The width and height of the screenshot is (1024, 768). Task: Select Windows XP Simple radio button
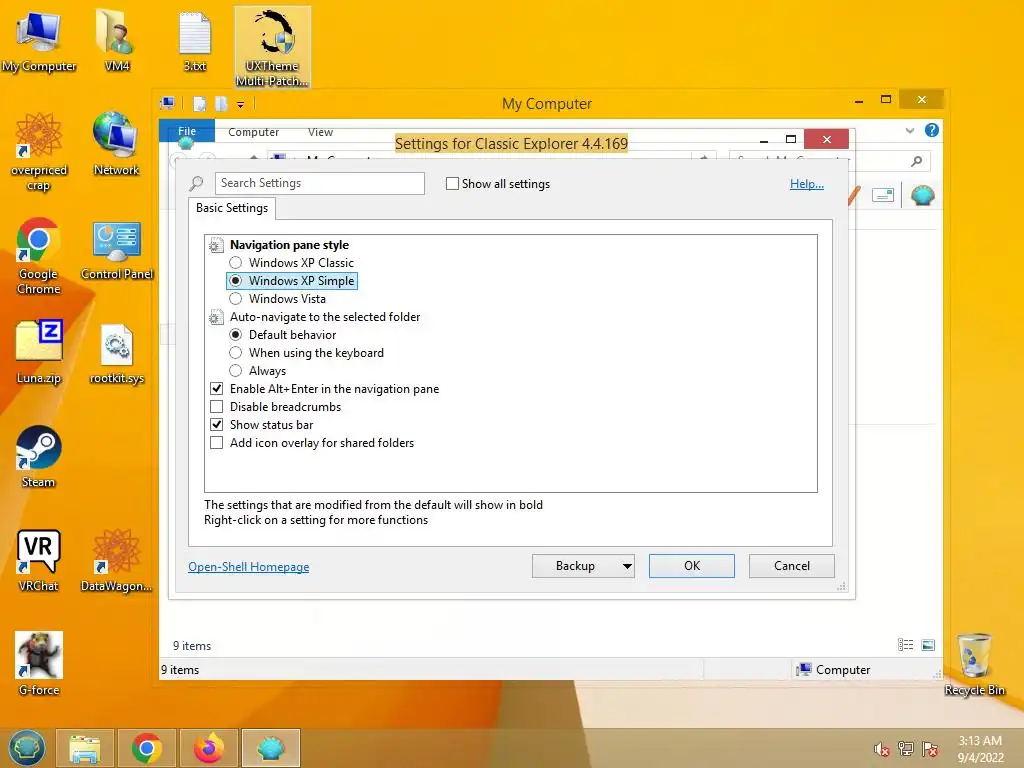(x=236, y=281)
